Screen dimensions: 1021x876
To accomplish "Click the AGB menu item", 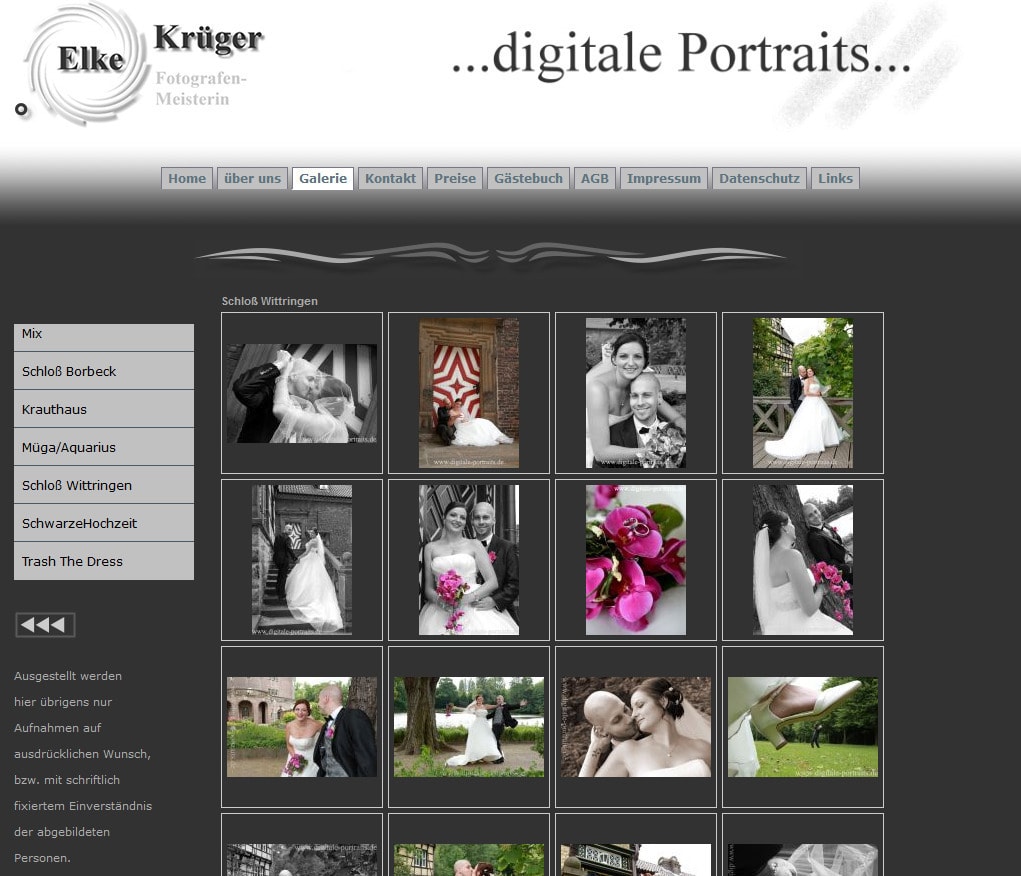I will coord(594,178).
